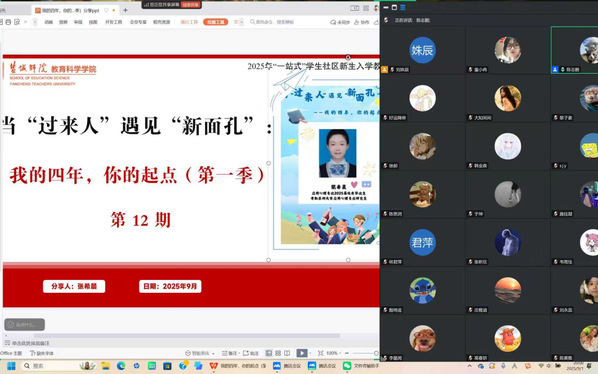Click the fit-slide-to-window icon

click(x=321, y=353)
